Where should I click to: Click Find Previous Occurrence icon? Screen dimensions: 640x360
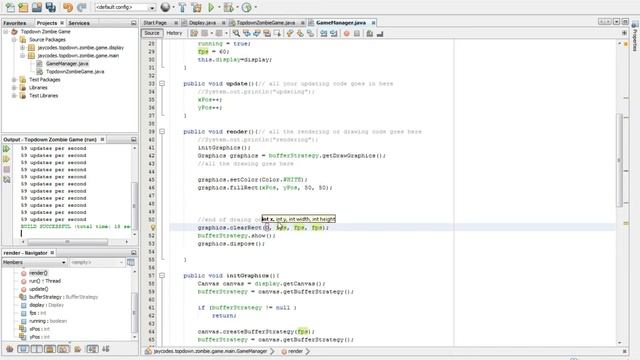click(x=247, y=33)
